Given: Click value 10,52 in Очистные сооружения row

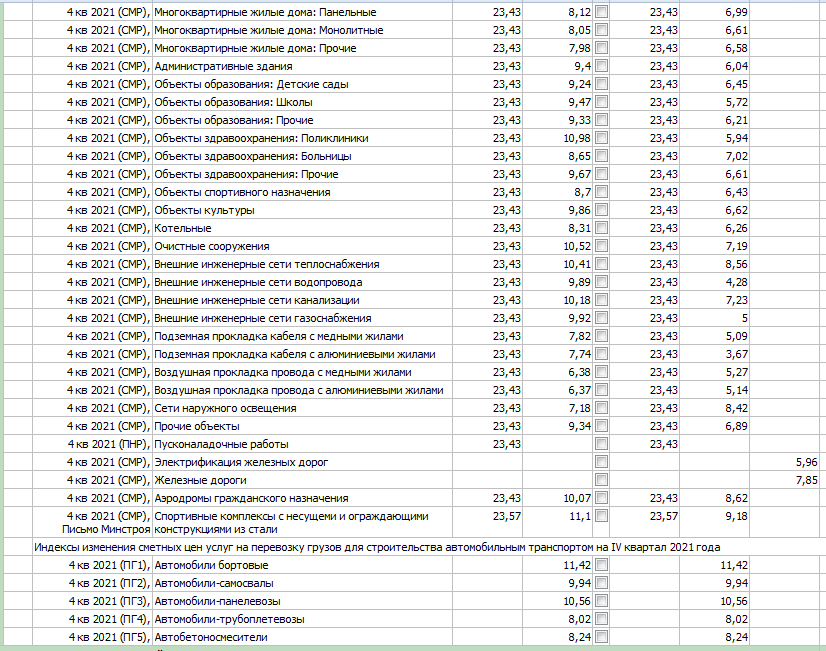Looking at the screenshot, I should 577,246.
